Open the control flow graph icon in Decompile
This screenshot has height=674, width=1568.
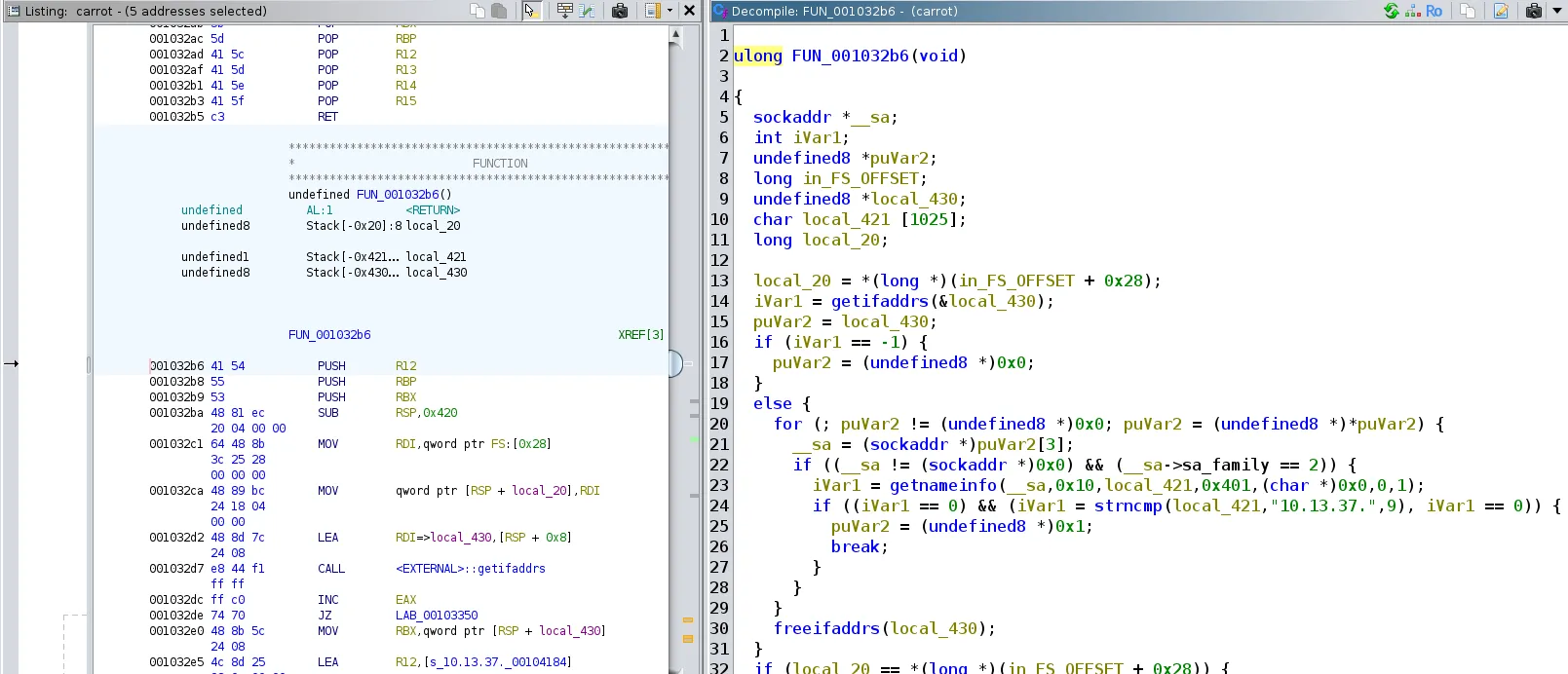point(1412,11)
